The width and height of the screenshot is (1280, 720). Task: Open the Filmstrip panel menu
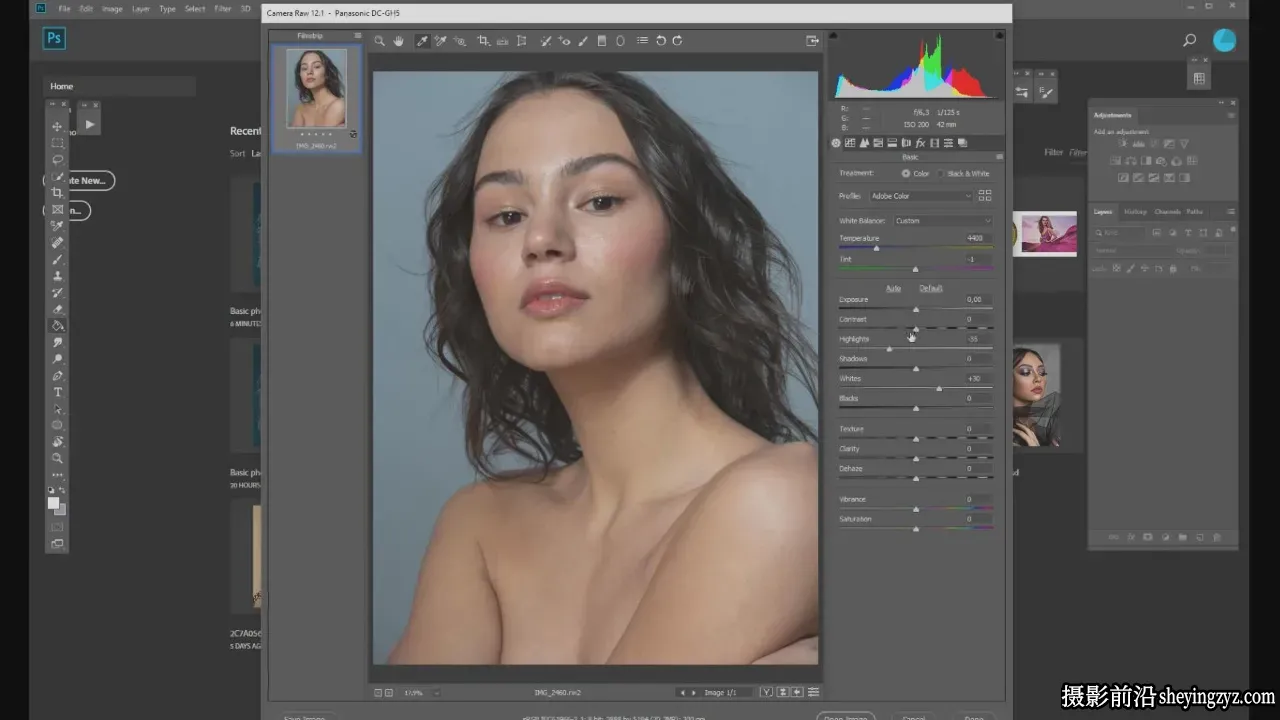coord(357,36)
